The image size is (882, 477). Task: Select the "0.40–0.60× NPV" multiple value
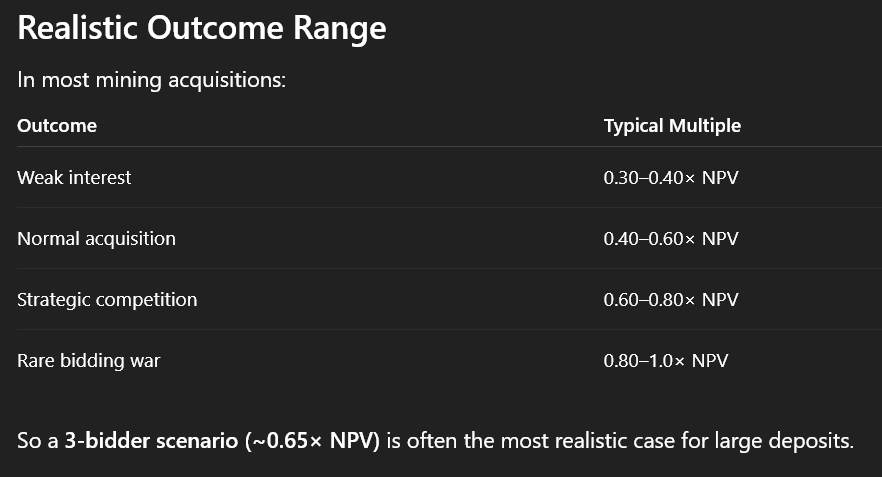(670, 239)
